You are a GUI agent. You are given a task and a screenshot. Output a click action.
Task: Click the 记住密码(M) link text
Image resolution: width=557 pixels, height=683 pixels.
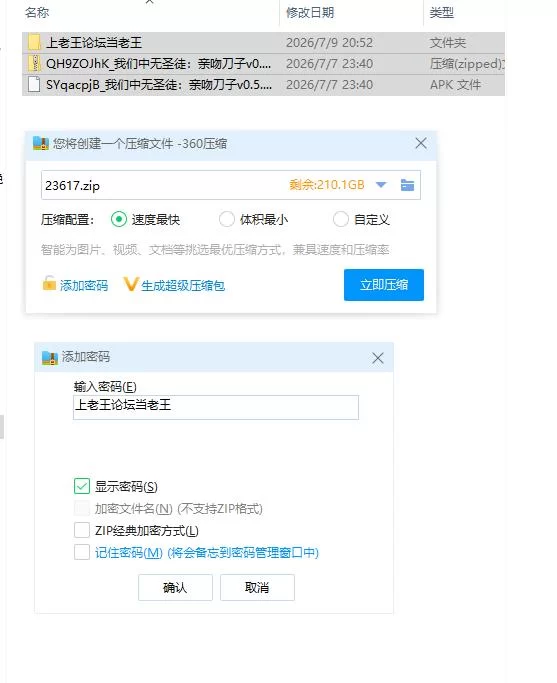point(129,553)
